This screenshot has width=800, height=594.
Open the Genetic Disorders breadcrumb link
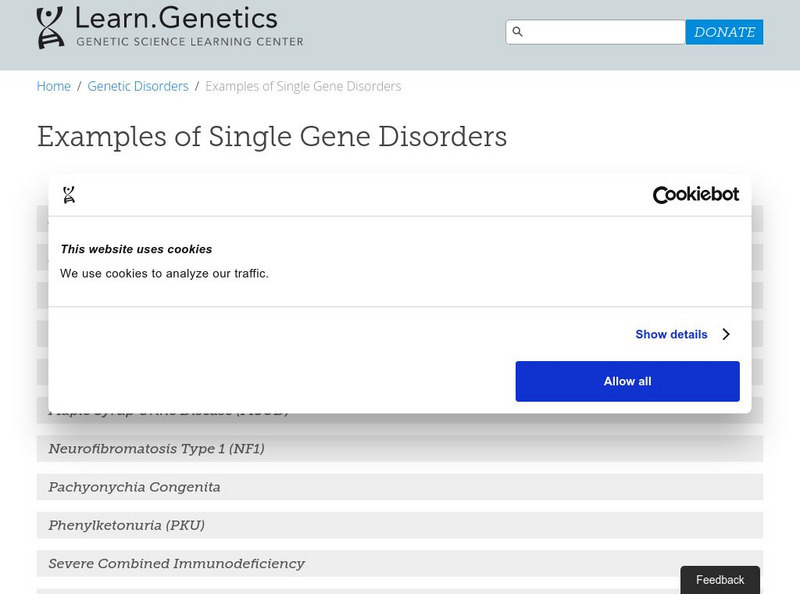pos(138,86)
